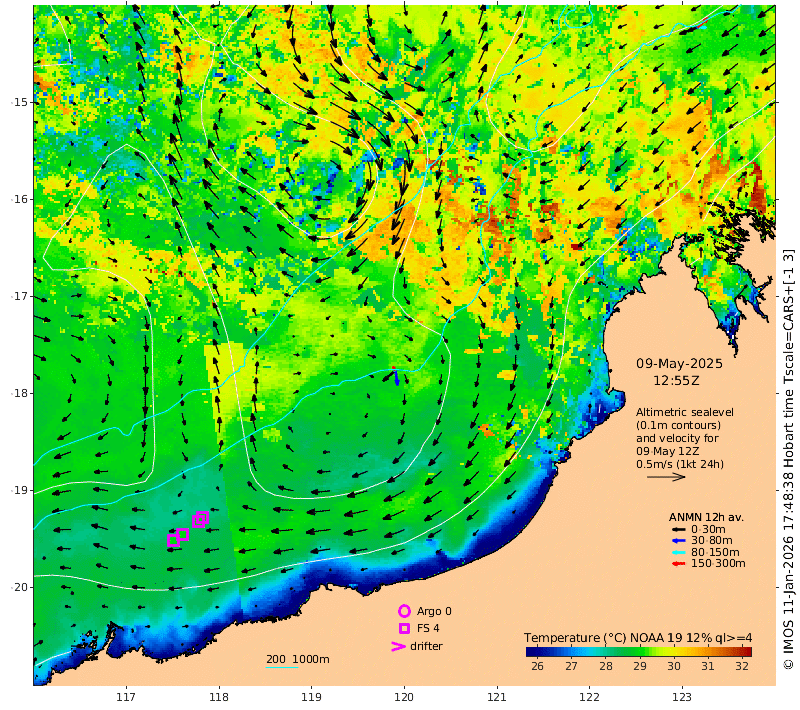The width and height of the screenshot is (800, 710).
Task: Click the '30-80m' depth label
Action: (712, 541)
